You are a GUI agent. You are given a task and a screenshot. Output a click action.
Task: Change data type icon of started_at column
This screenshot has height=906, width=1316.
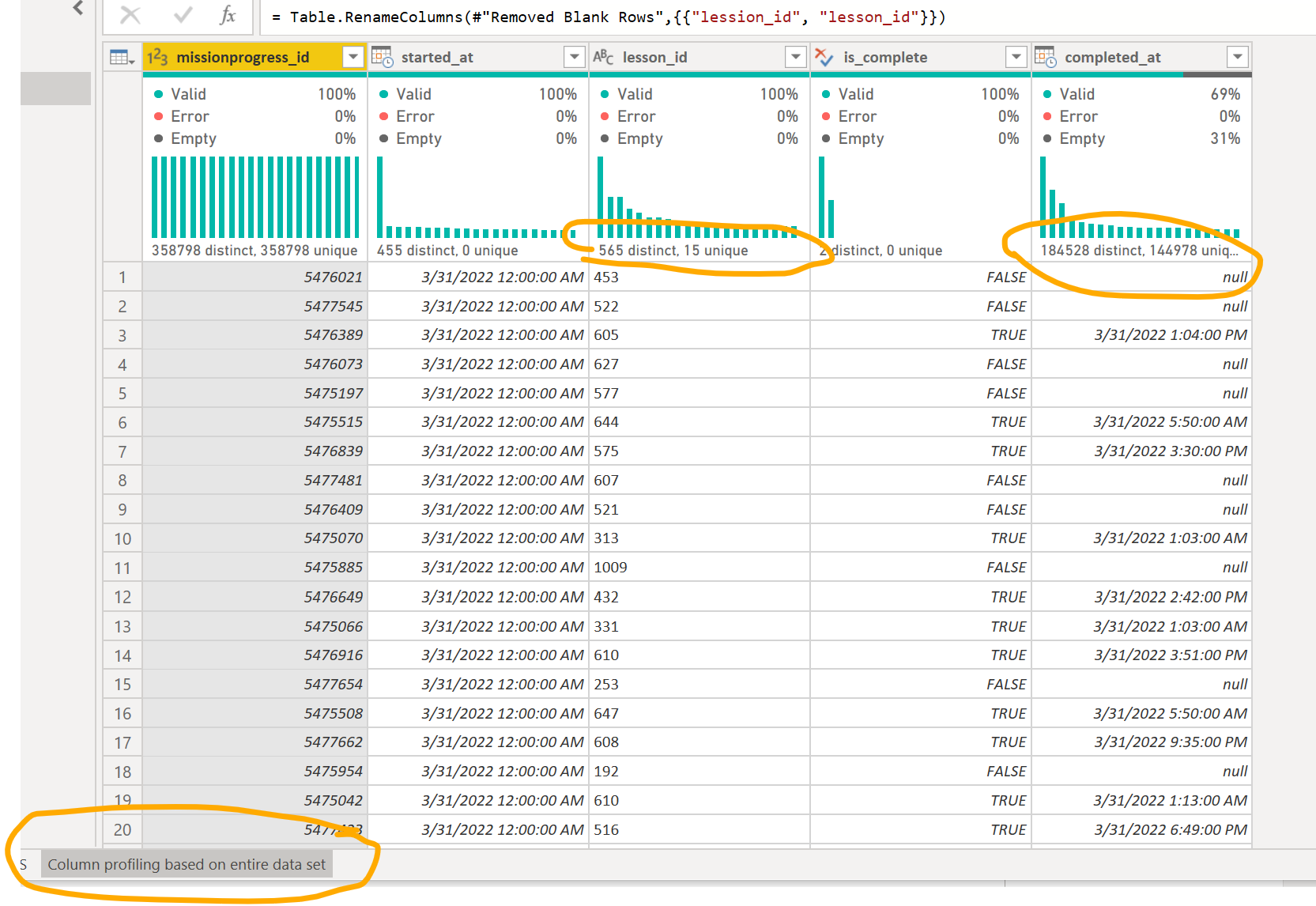[x=383, y=57]
